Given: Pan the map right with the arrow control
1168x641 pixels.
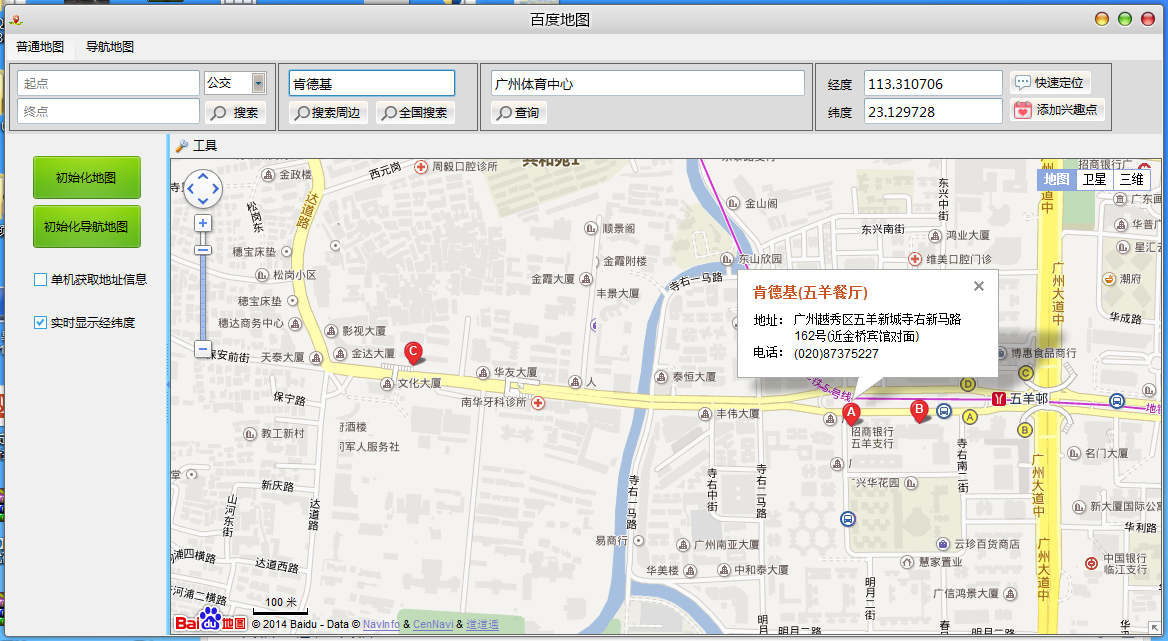Looking at the screenshot, I should (216, 189).
